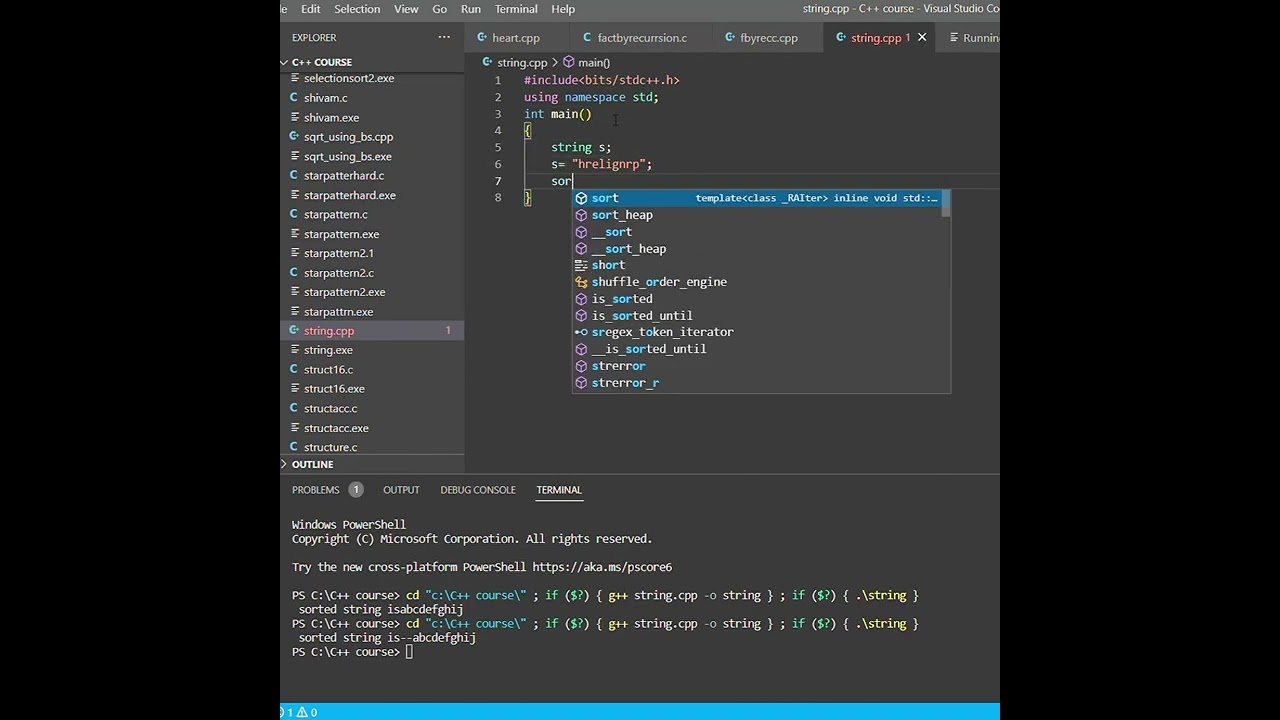Viewport: 1280px width, 720px height.
Task: Open structacc.exe file
Action: click(336, 428)
